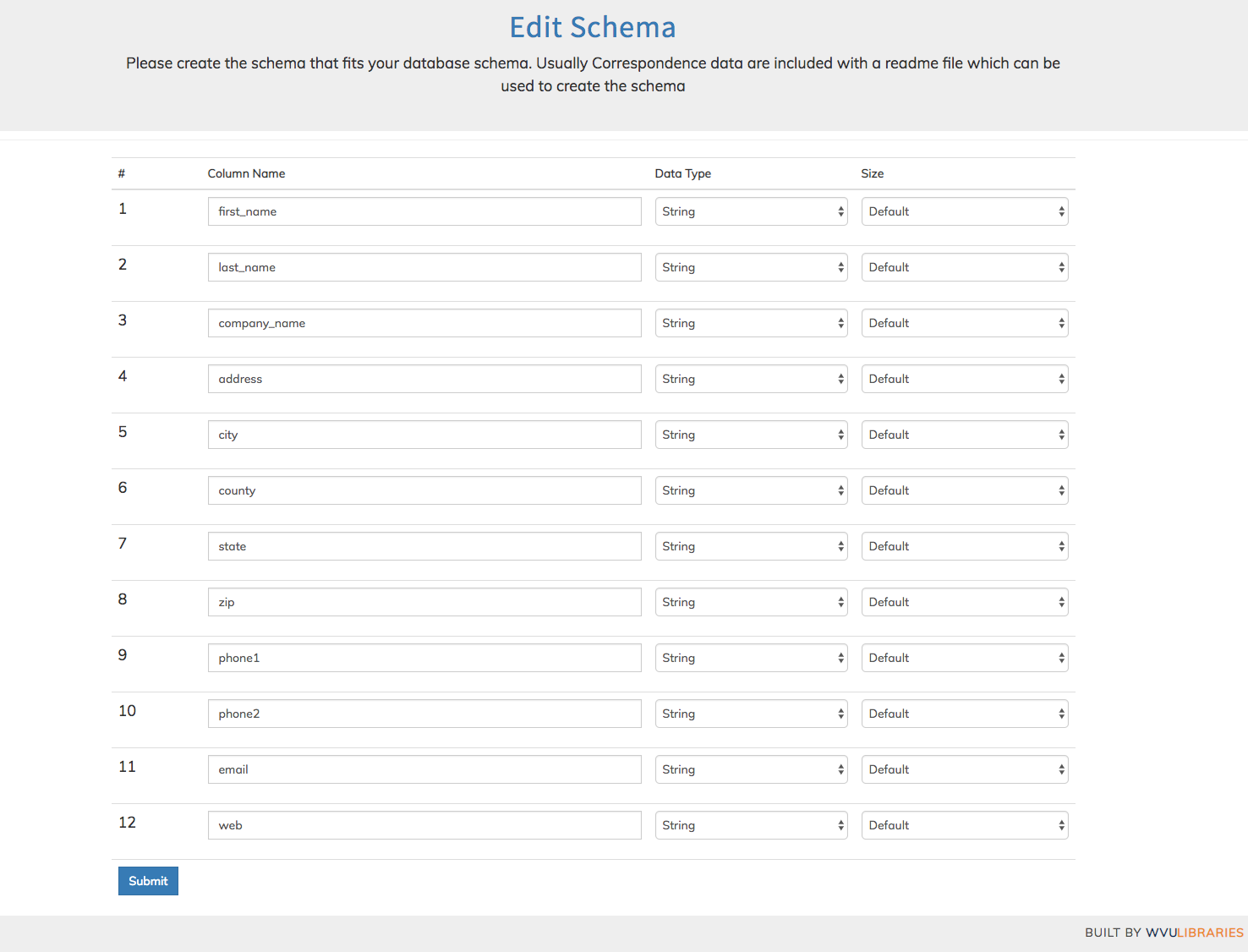Open the Data Type dropdown for state
Viewport: 1248px width, 952px height.
750,545
